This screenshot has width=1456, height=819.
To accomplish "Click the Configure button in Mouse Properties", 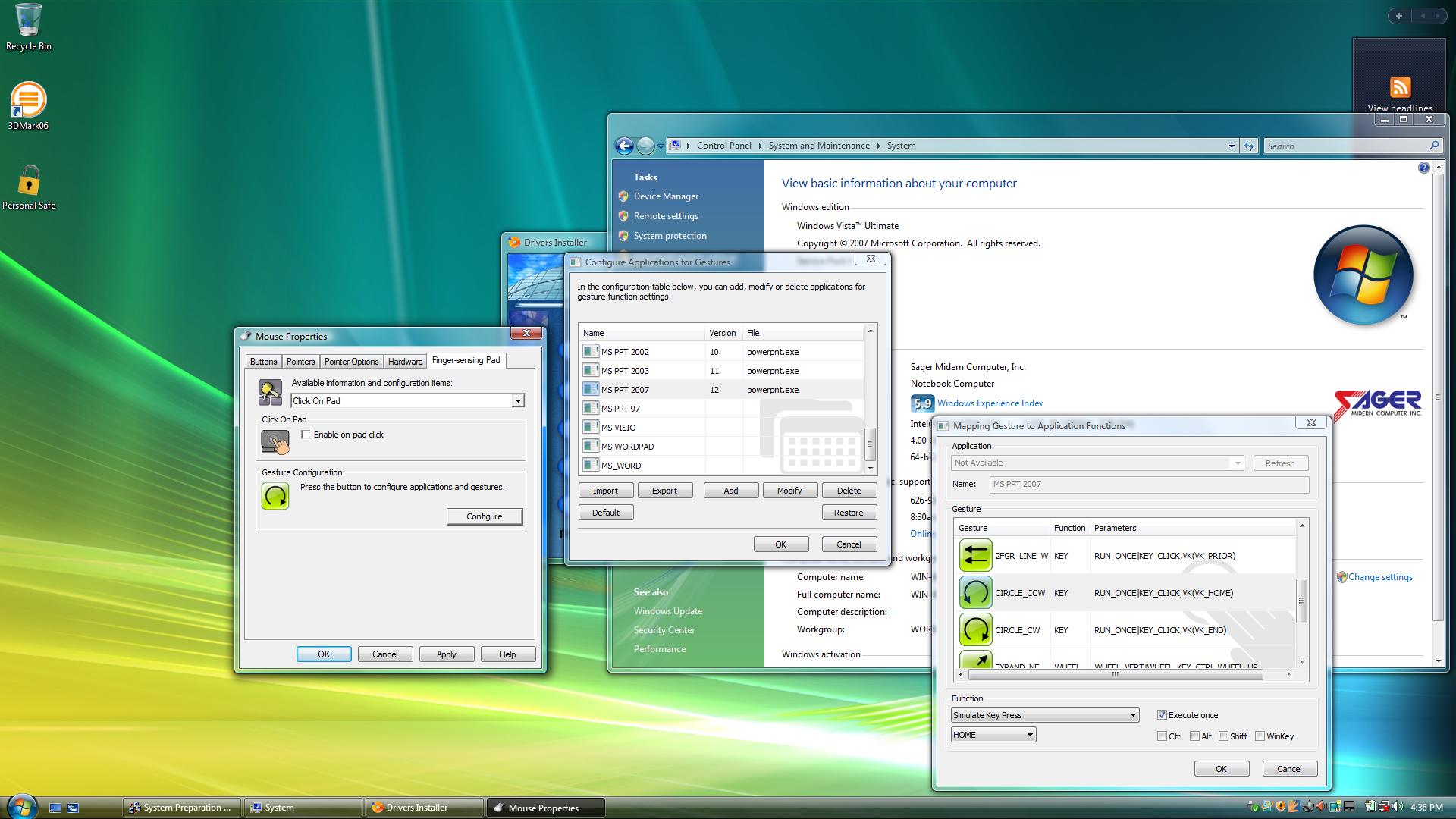I will click(485, 516).
